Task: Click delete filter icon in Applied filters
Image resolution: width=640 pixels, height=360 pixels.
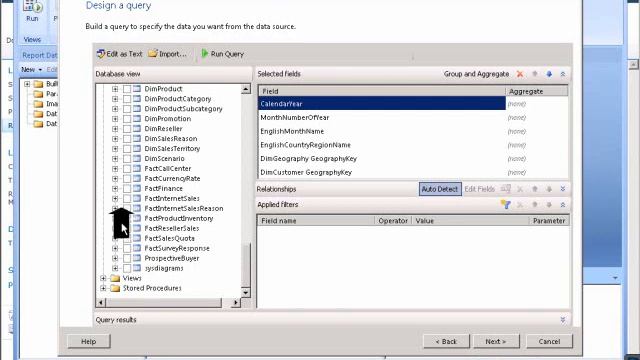Action: coord(520,204)
